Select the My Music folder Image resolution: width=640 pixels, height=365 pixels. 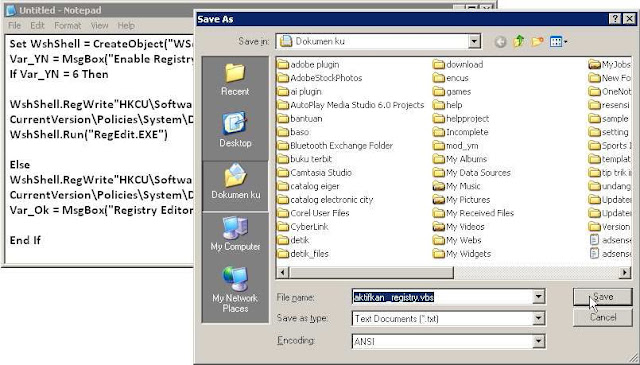coord(457,186)
